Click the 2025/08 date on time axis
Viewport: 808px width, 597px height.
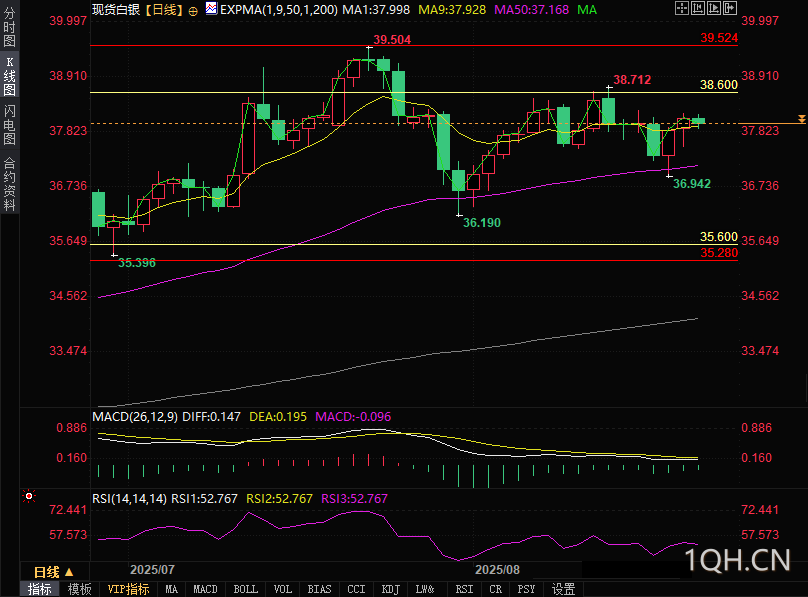497,570
